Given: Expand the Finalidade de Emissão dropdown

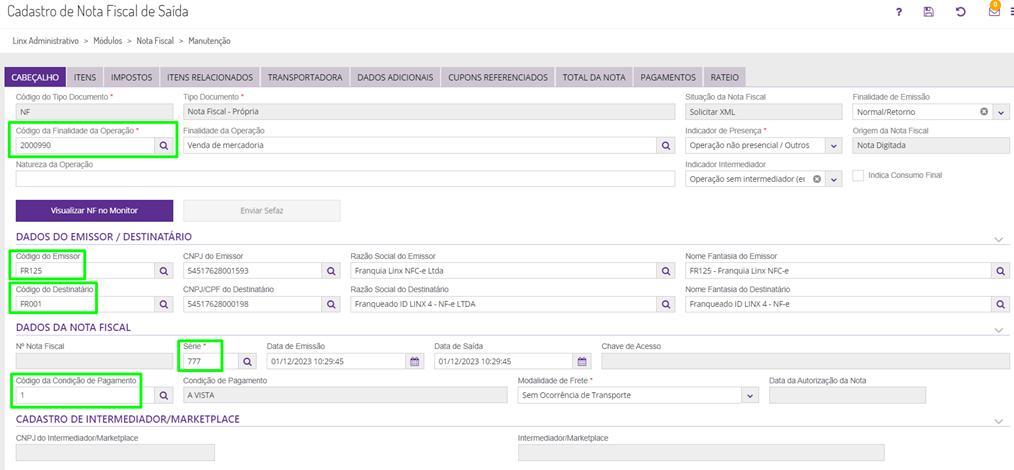Looking at the screenshot, I should (1001, 112).
